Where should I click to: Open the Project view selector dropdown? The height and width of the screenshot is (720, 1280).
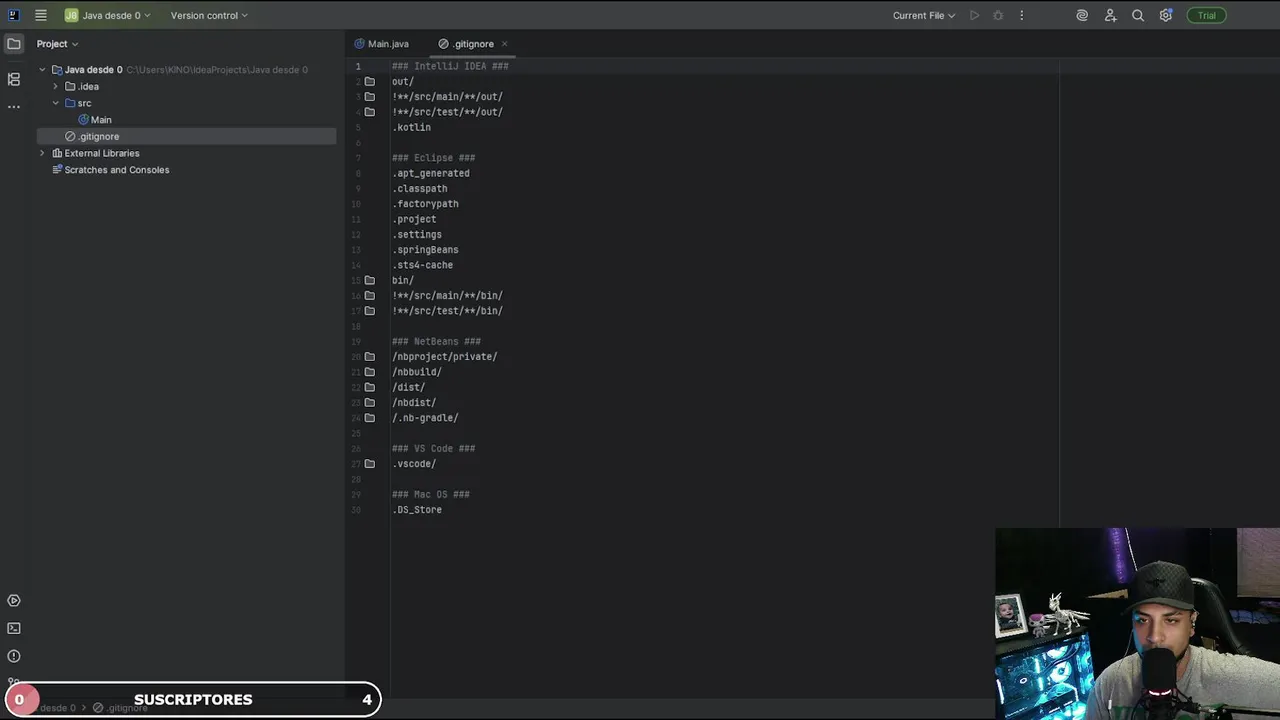click(x=57, y=44)
